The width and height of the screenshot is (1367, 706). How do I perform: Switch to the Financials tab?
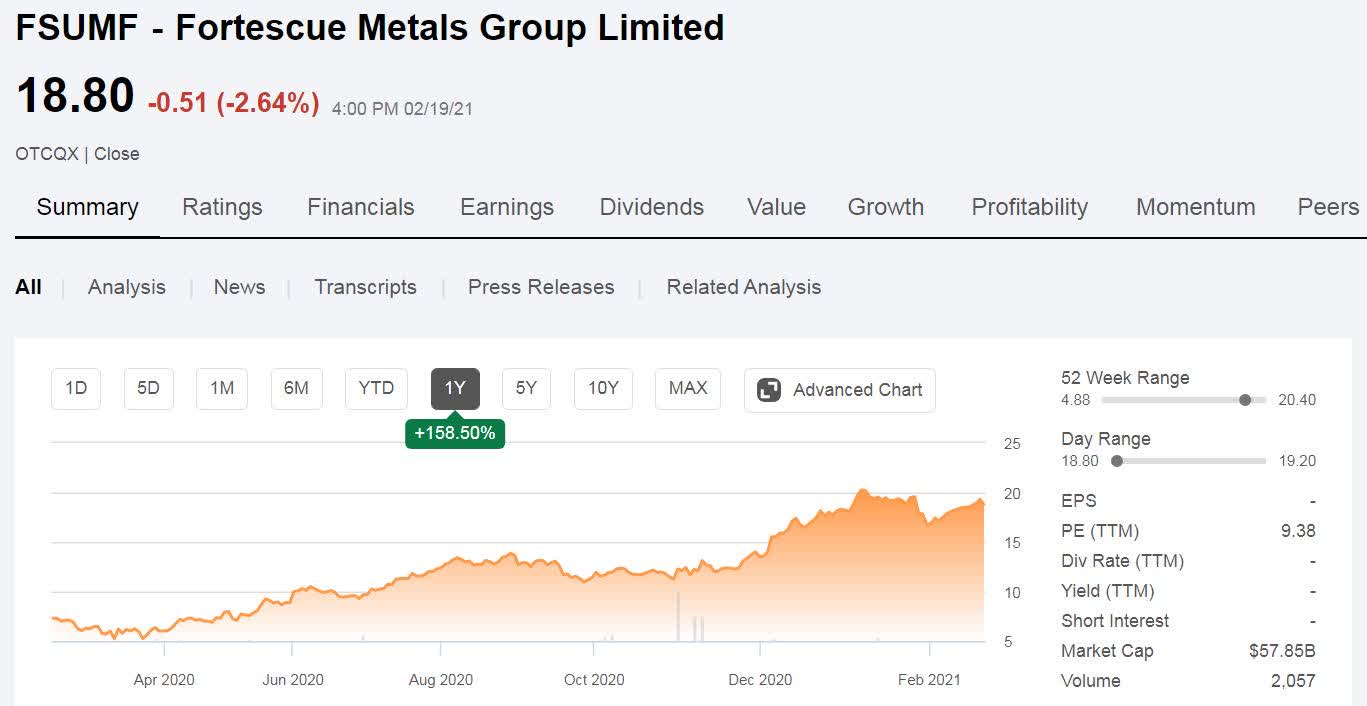[x=360, y=207]
